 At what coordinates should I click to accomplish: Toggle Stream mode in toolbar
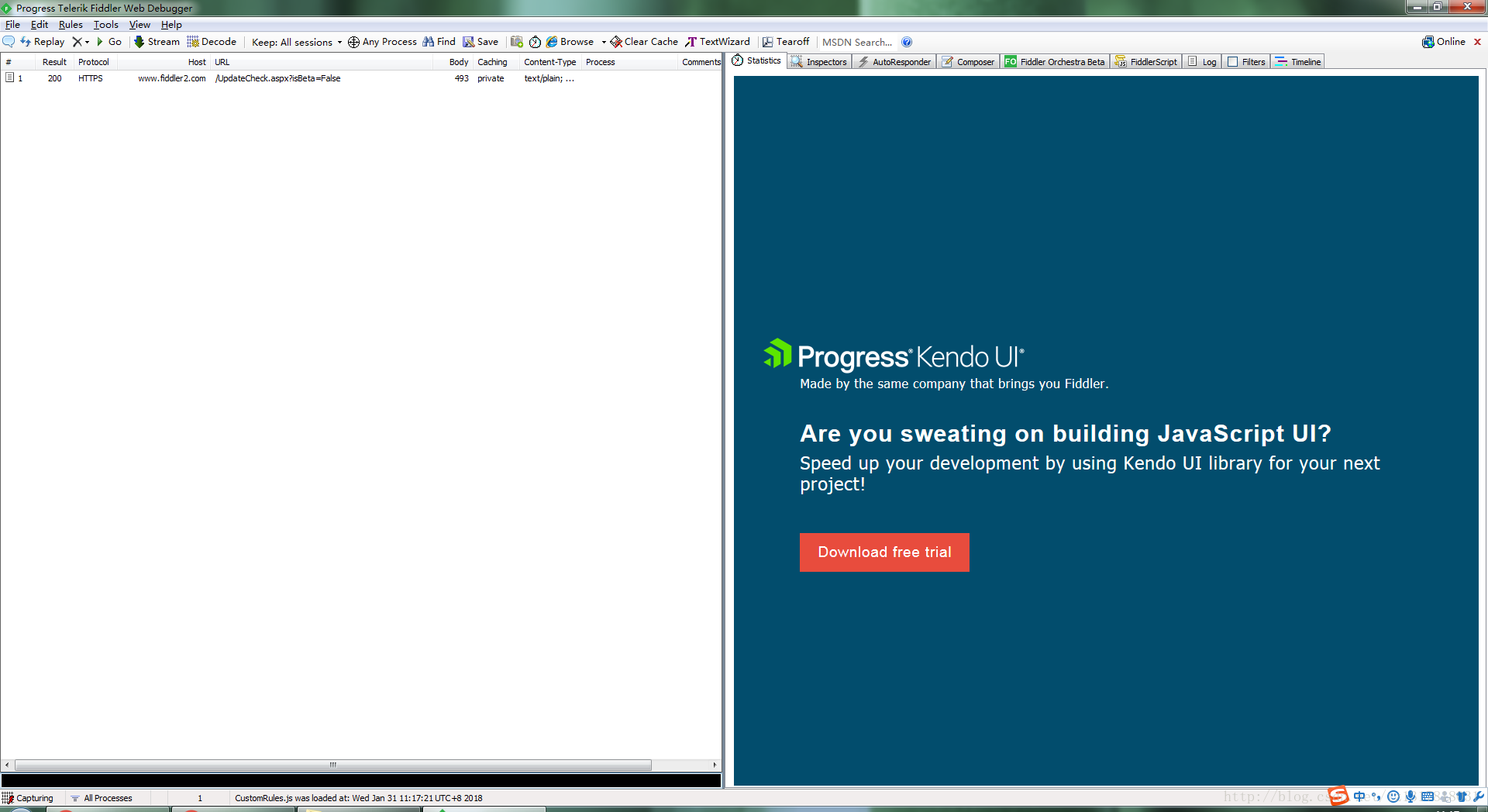[157, 42]
